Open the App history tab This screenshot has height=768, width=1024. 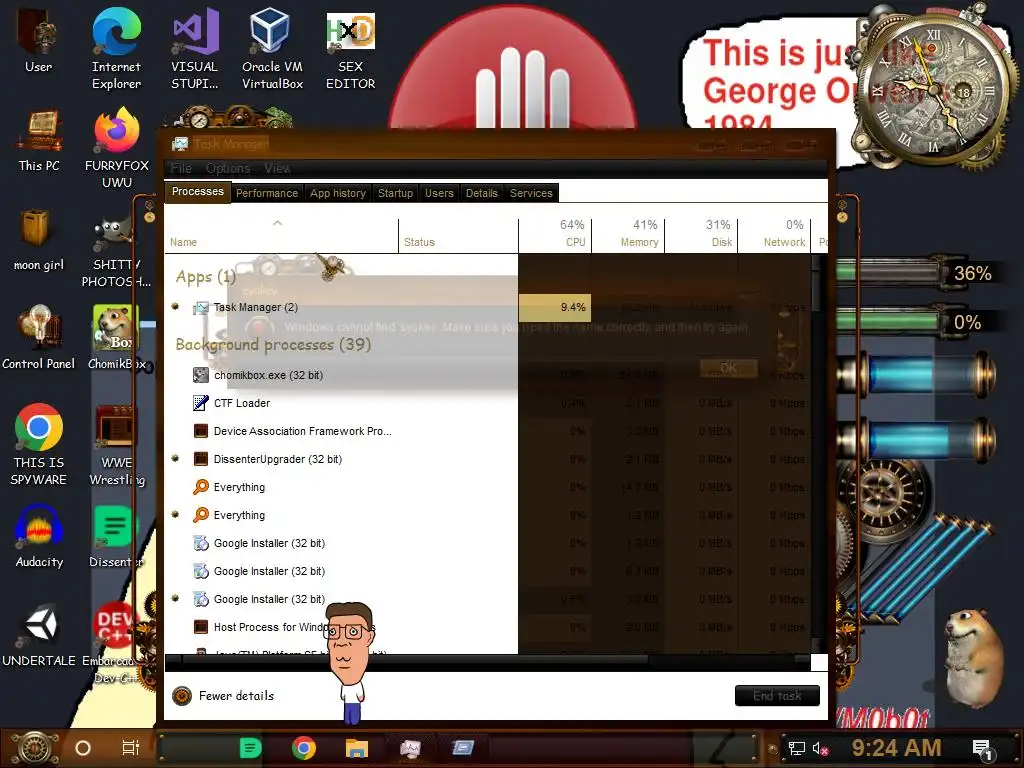click(x=338, y=193)
